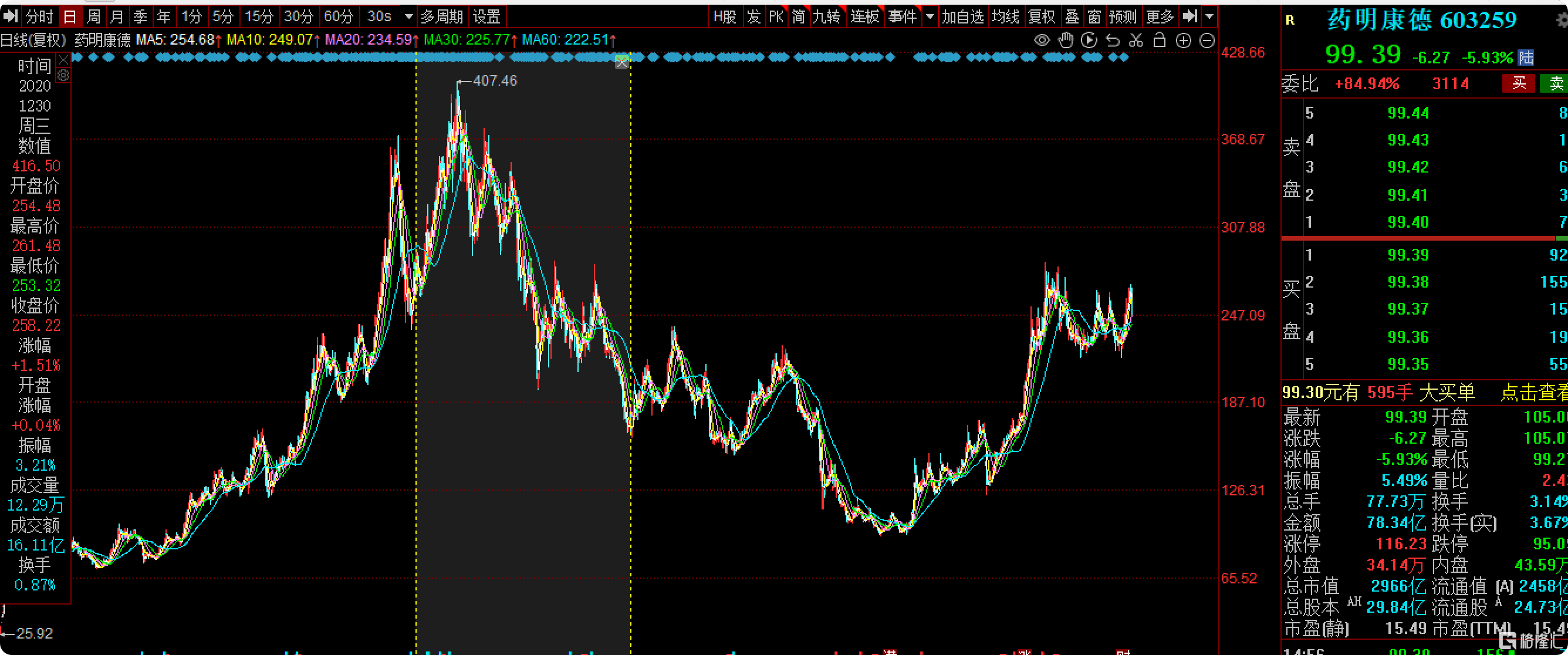Add the stock via 加自选
This screenshot has width=1568, height=655.
click(963, 16)
